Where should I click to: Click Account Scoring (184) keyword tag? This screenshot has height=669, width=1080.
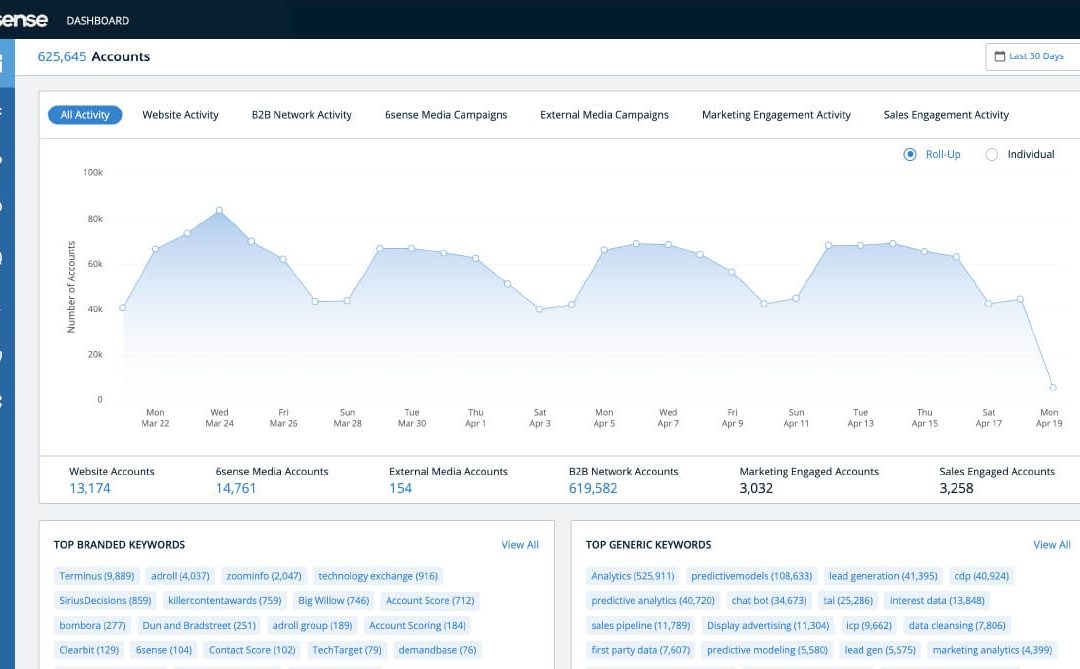point(417,626)
